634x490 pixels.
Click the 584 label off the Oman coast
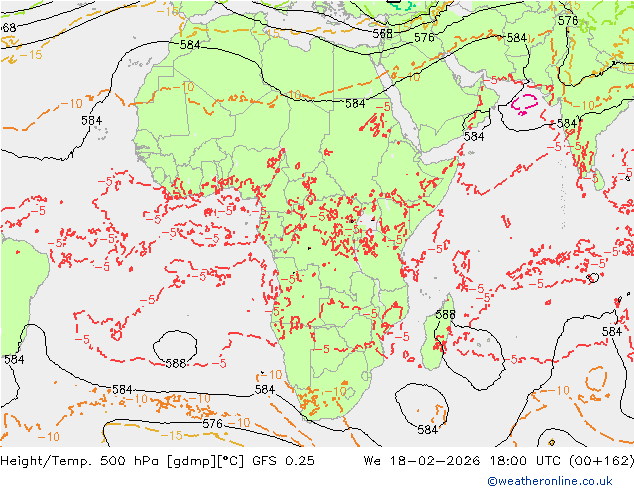click(474, 136)
